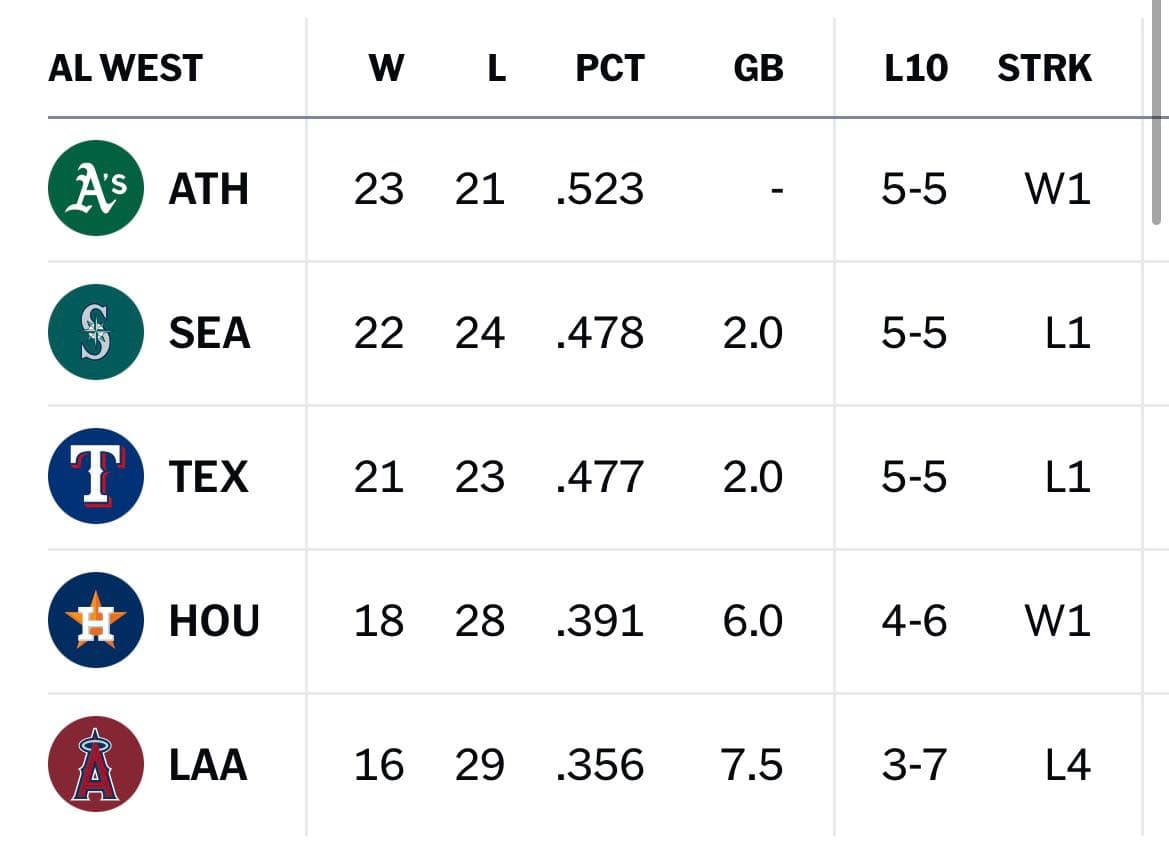This screenshot has height=845, width=1169.
Task: Open the ATH team link
Action: (x=209, y=189)
